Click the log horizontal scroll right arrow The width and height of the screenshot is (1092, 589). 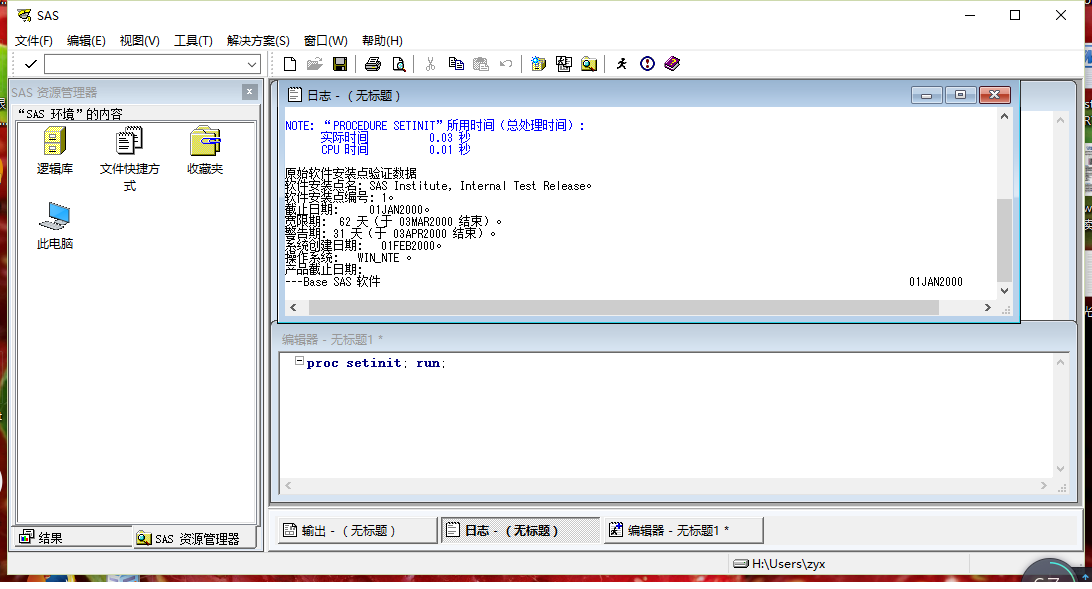click(988, 307)
